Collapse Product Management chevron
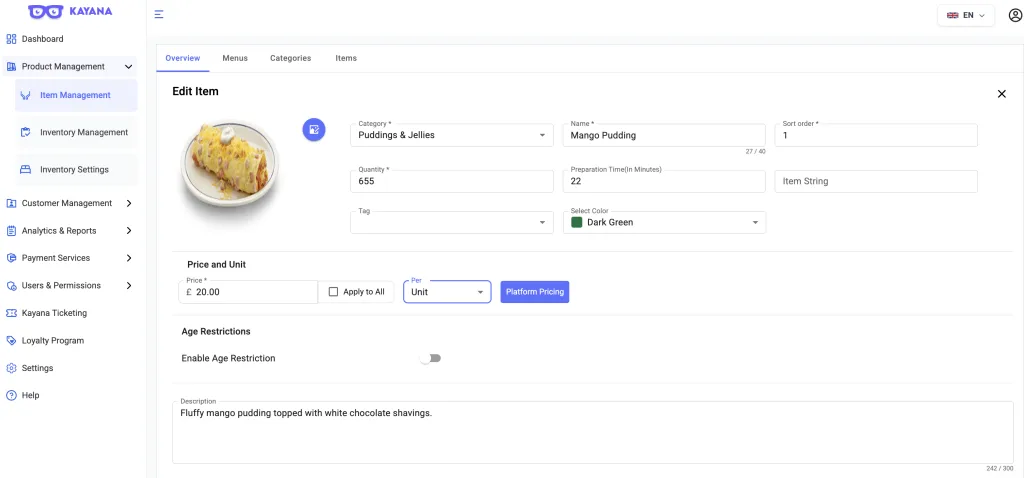The image size is (1024, 478). 129,67
